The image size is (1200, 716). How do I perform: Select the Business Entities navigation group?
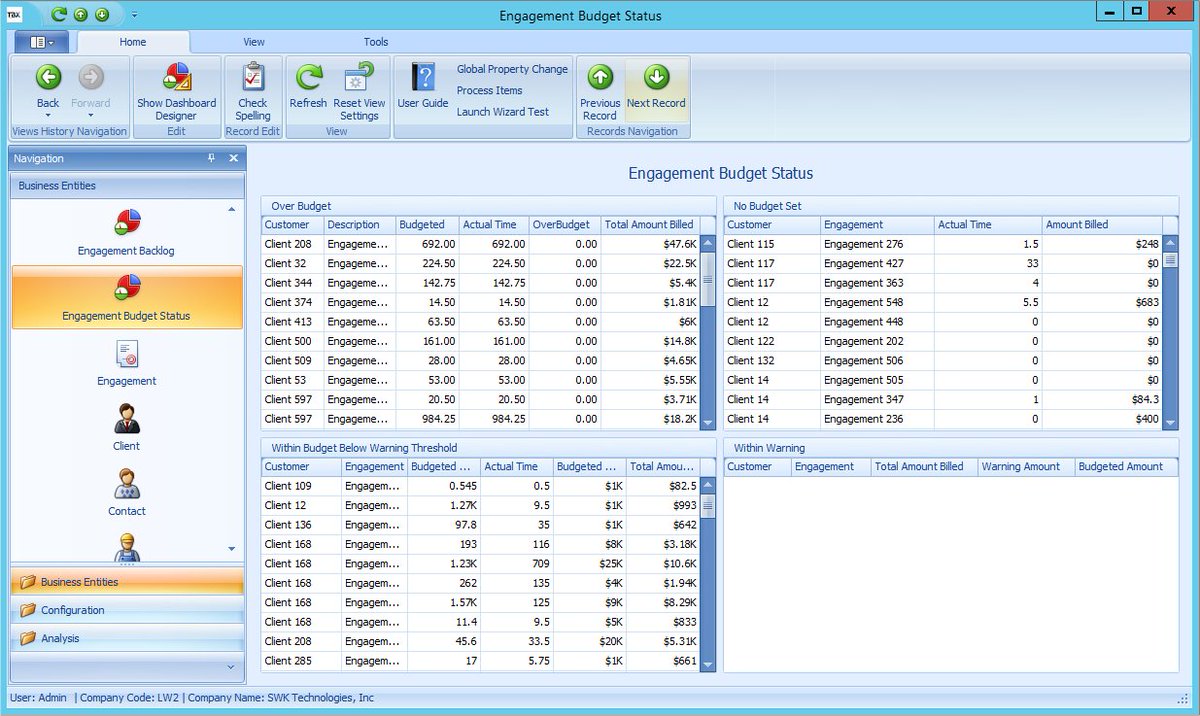click(x=127, y=582)
